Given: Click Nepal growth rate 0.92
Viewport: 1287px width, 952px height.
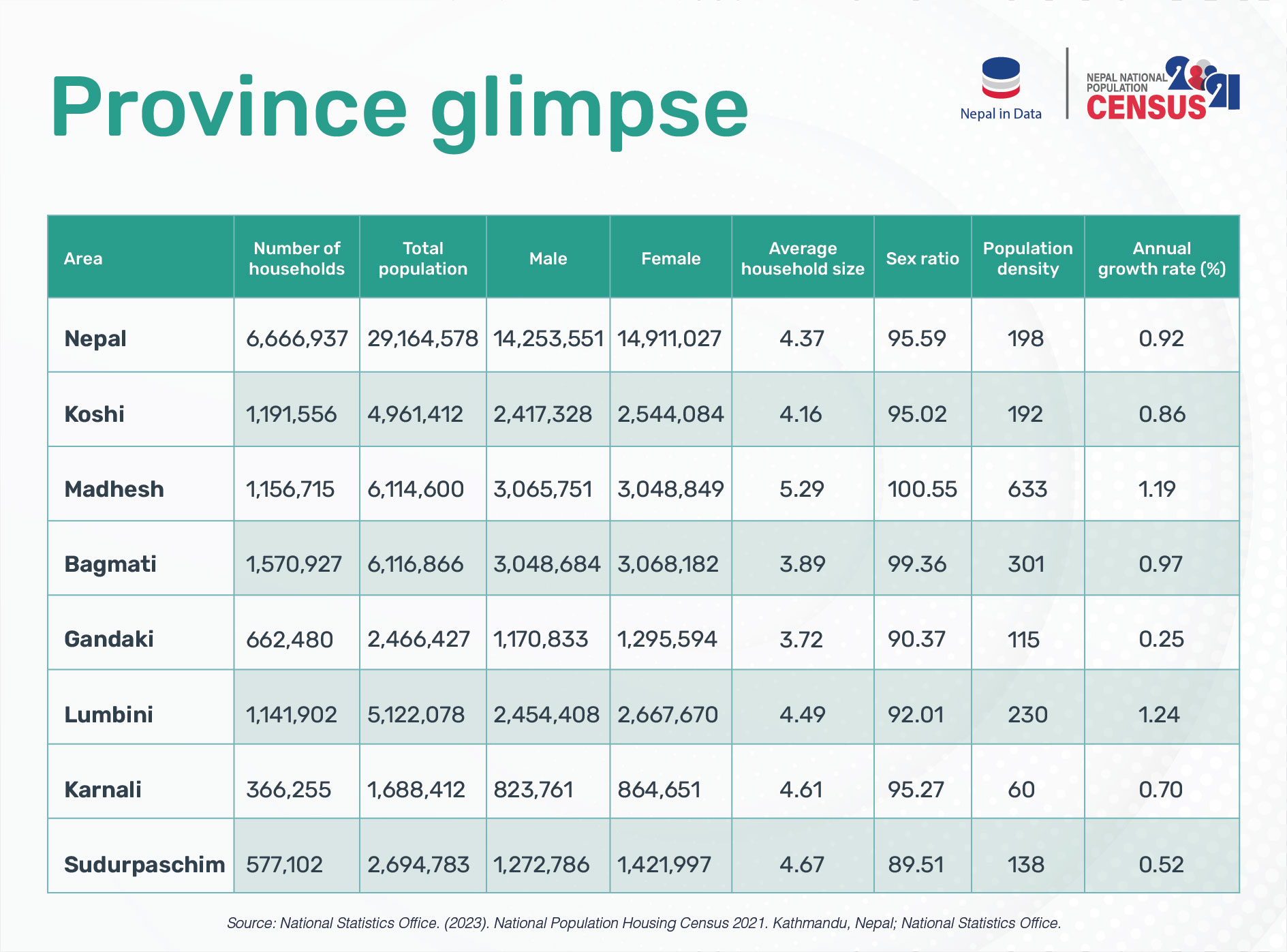Looking at the screenshot, I should 1162,339.
